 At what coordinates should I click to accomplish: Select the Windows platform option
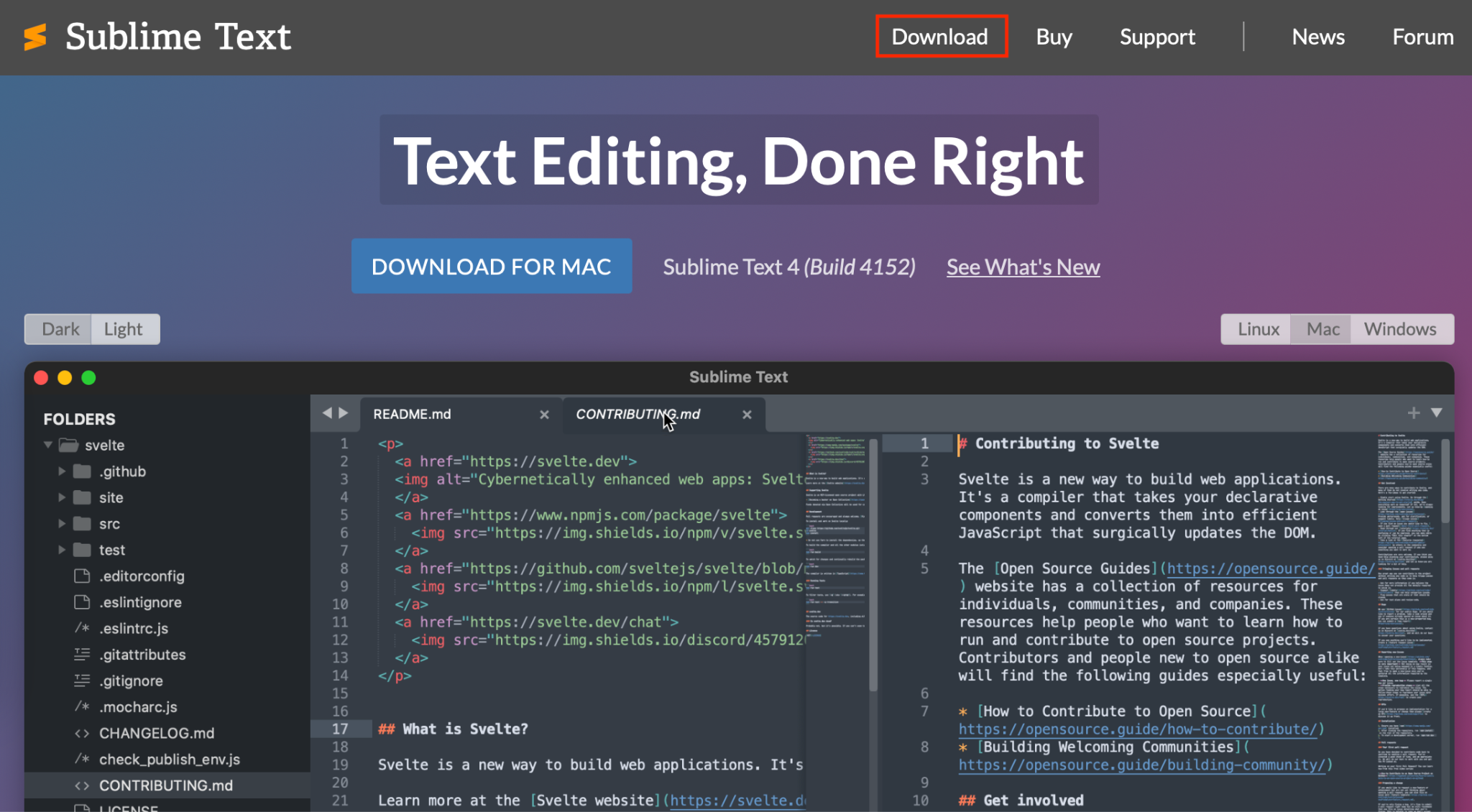(1401, 329)
